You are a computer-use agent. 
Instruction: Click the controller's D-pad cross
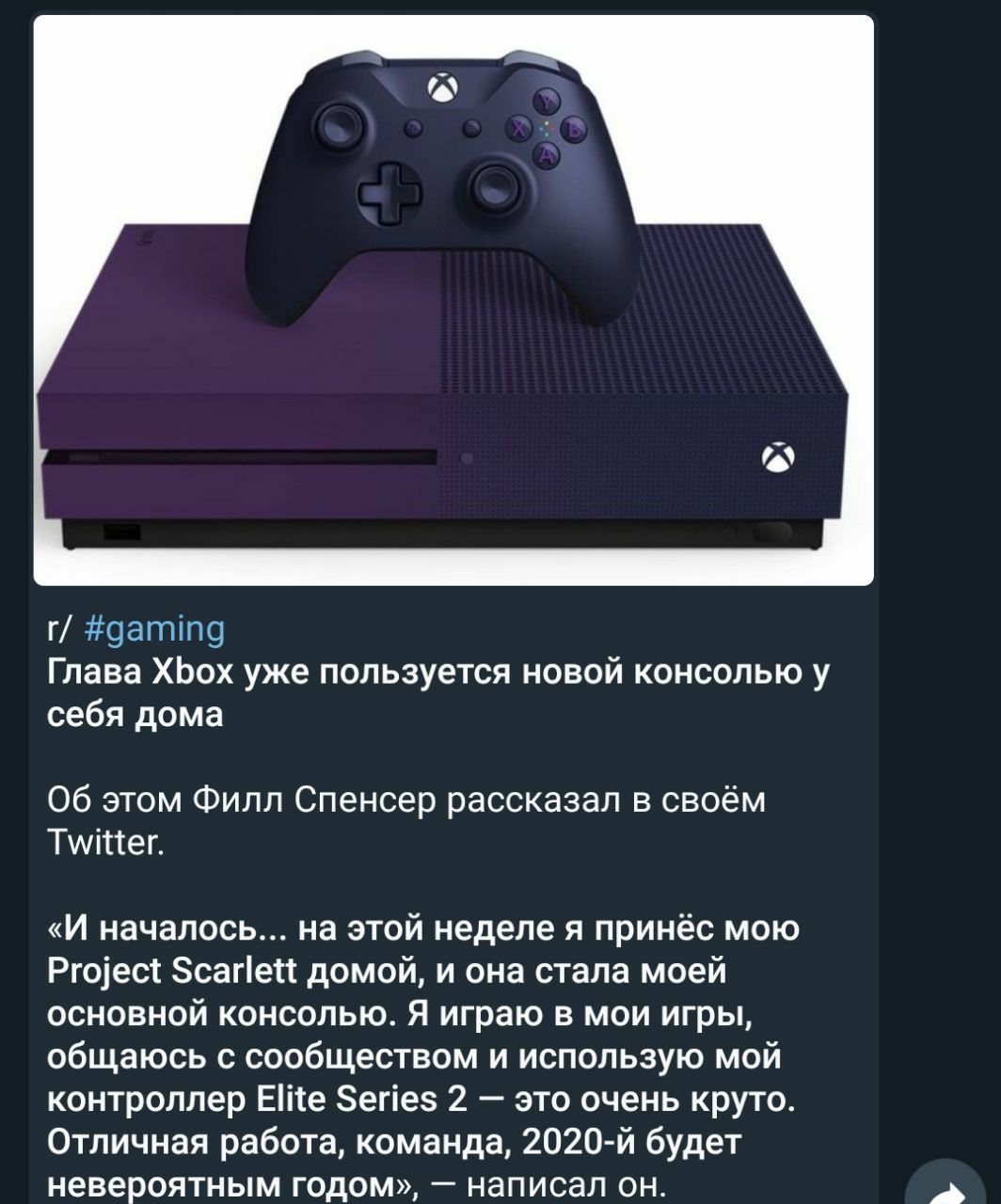click(389, 191)
